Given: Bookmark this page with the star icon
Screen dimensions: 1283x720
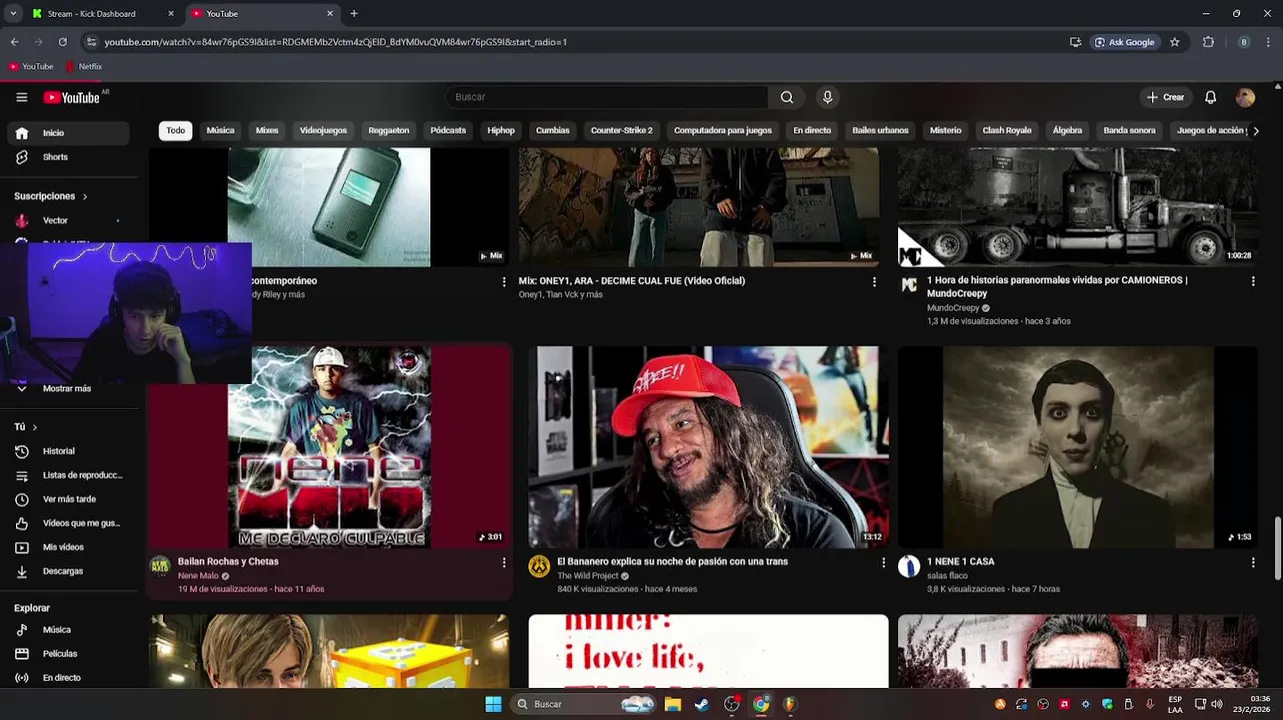Looking at the screenshot, I should [x=1175, y=42].
